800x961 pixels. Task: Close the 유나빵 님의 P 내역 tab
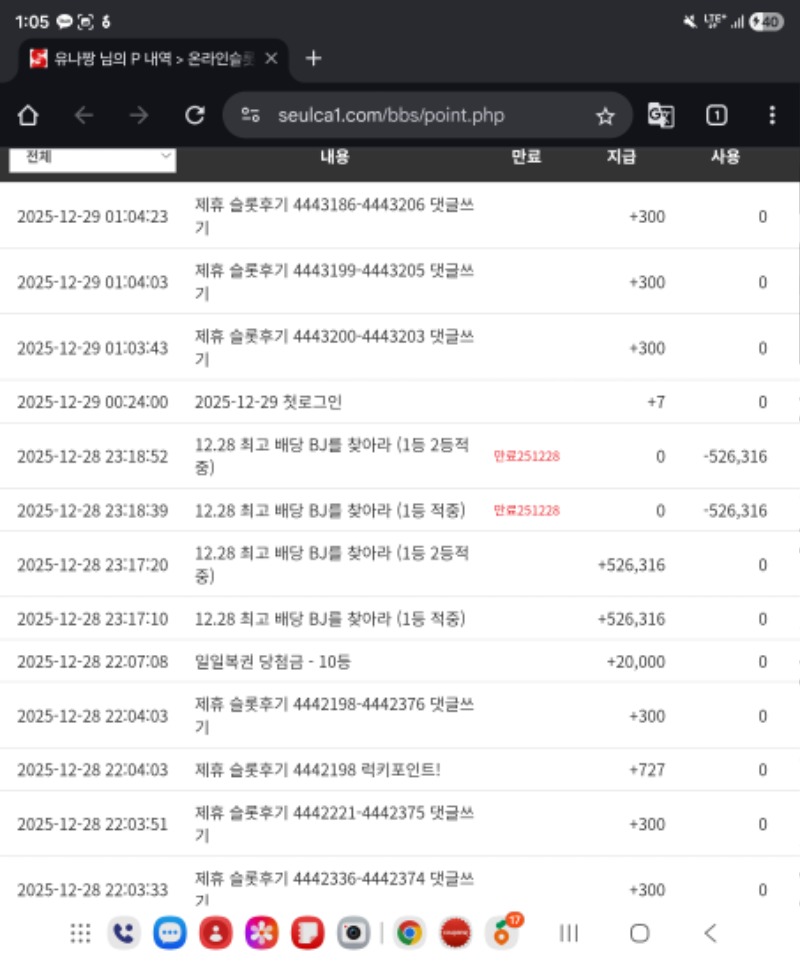[x=271, y=58]
